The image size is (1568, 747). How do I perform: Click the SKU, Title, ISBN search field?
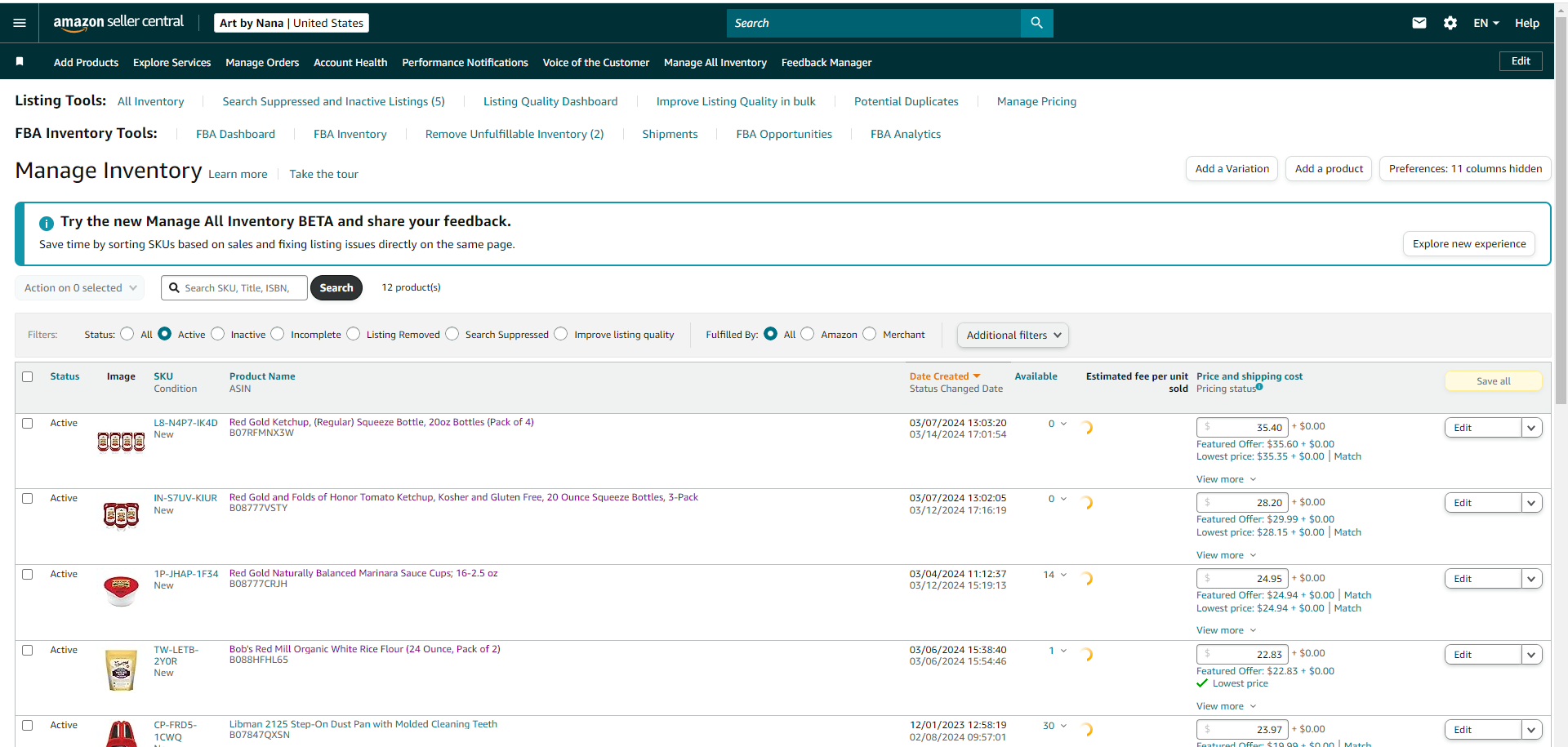tap(234, 287)
